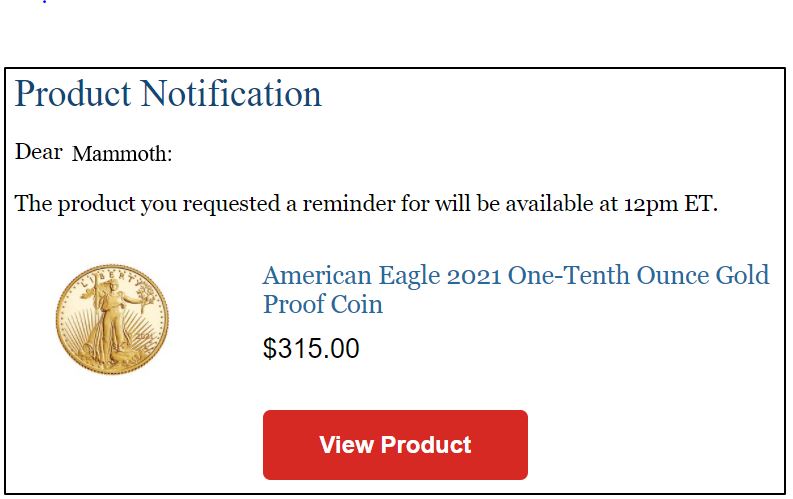This screenshot has width=793, height=499.
Task: Click the recipient name "Mammoth"
Action: pos(122,154)
